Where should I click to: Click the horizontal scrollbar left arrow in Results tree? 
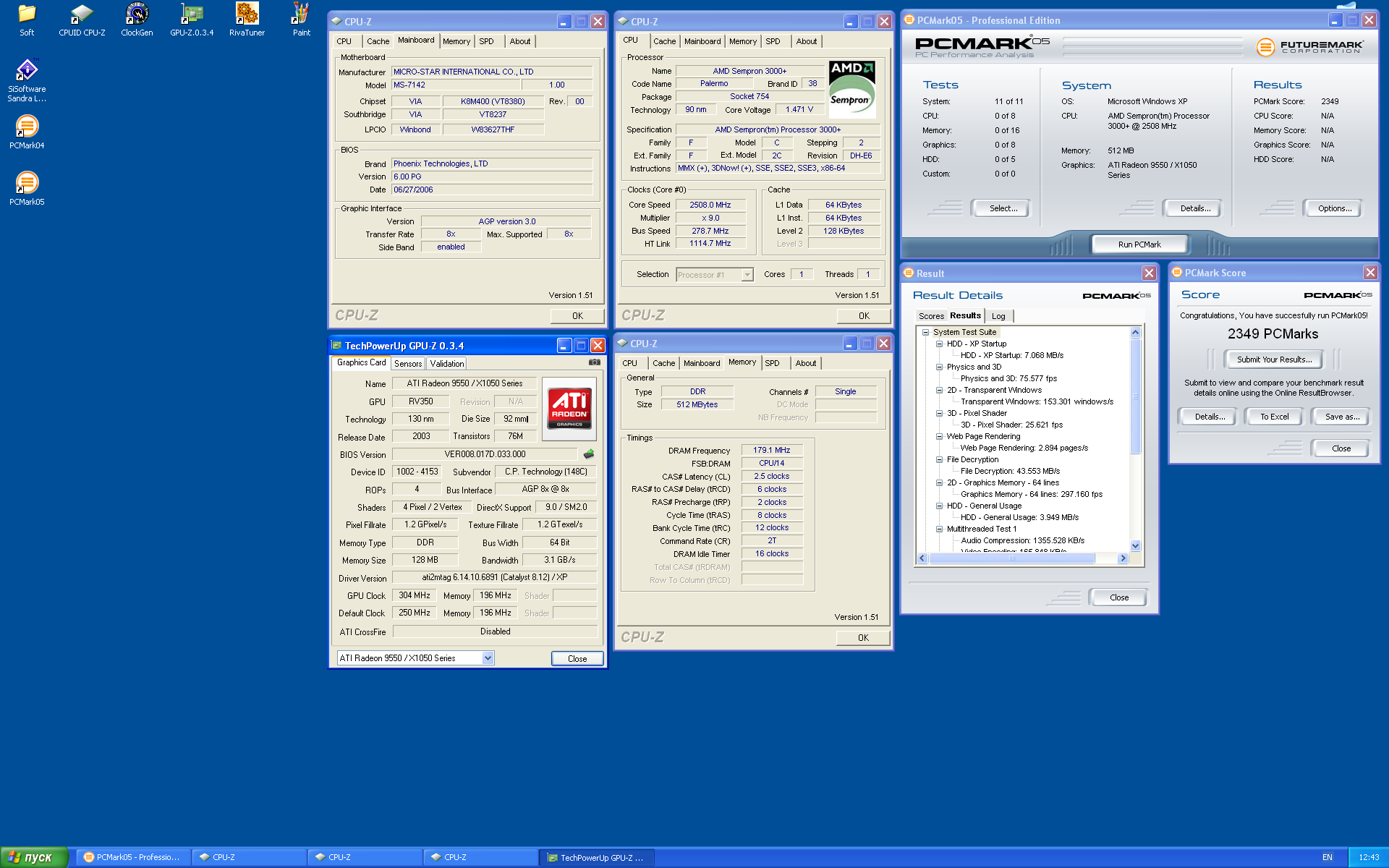click(922, 558)
